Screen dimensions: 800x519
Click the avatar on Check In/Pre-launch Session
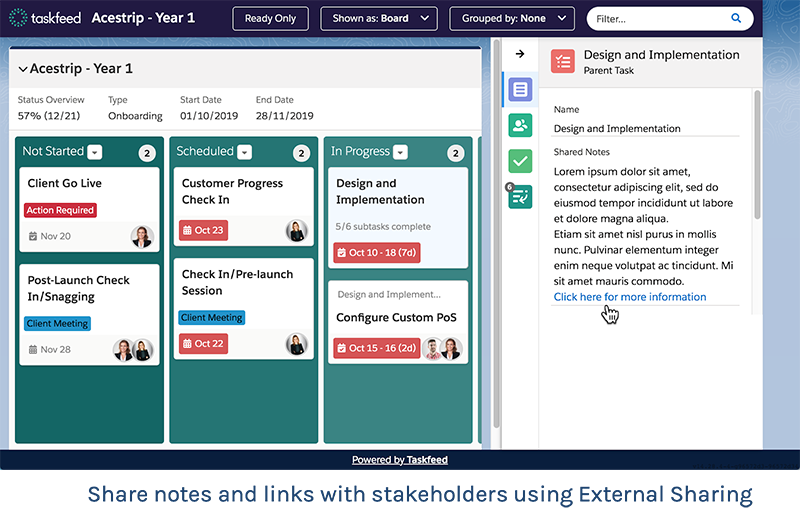[297, 344]
